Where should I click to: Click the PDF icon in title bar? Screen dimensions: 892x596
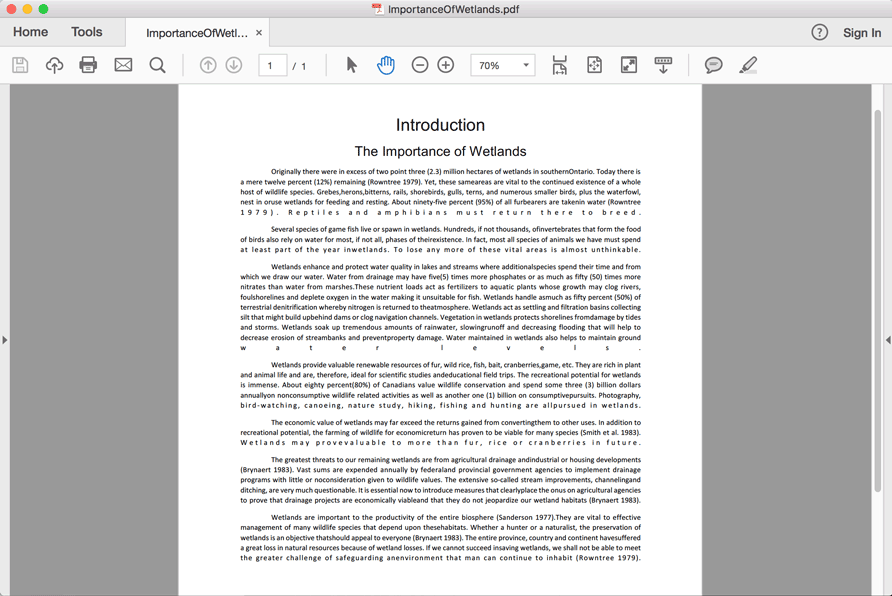[x=378, y=9]
